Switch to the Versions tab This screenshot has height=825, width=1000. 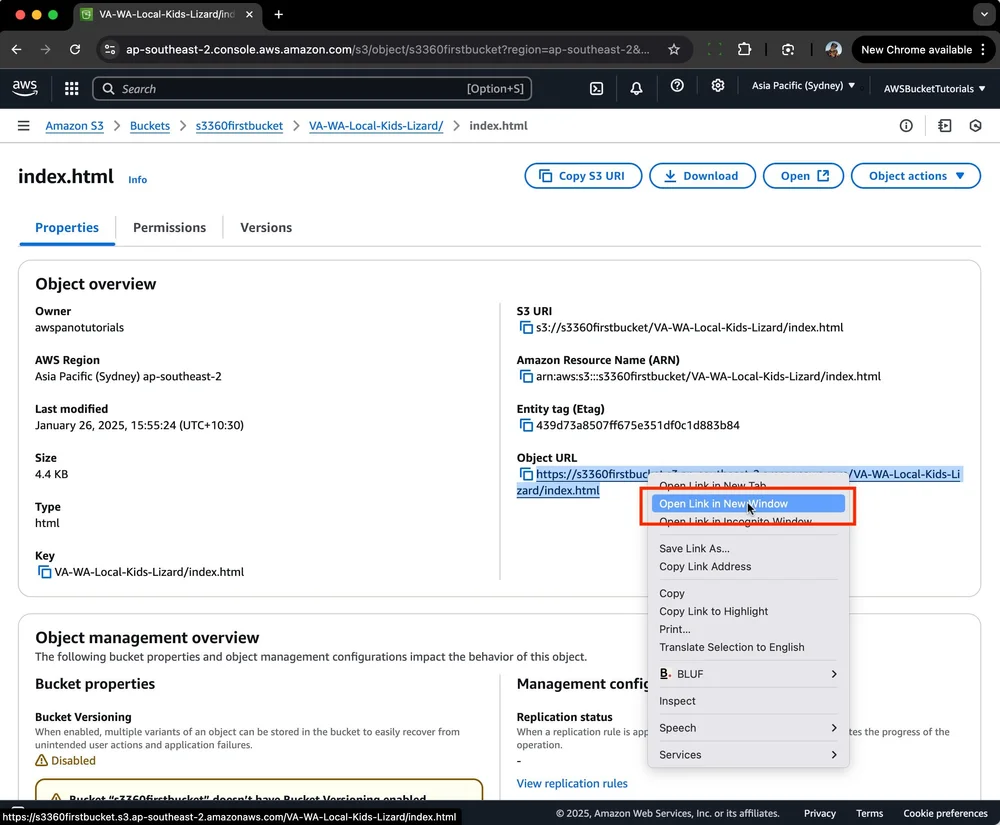point(266,228)
